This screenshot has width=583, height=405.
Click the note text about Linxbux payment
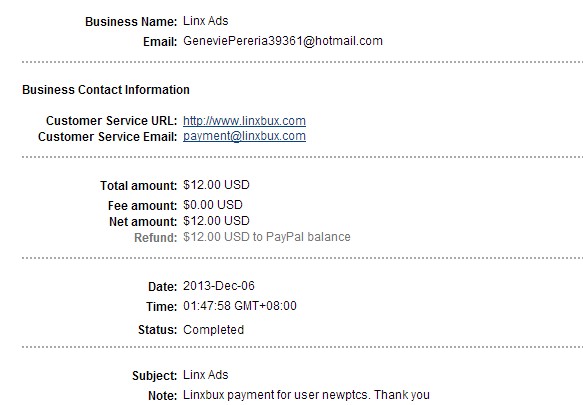(x=306, y=395)
